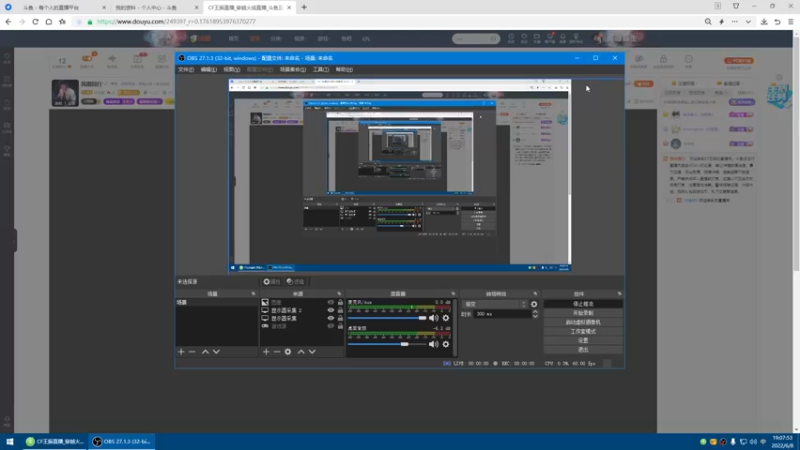Toggle visibility of the first image source
800x450 pixels.
331,303
